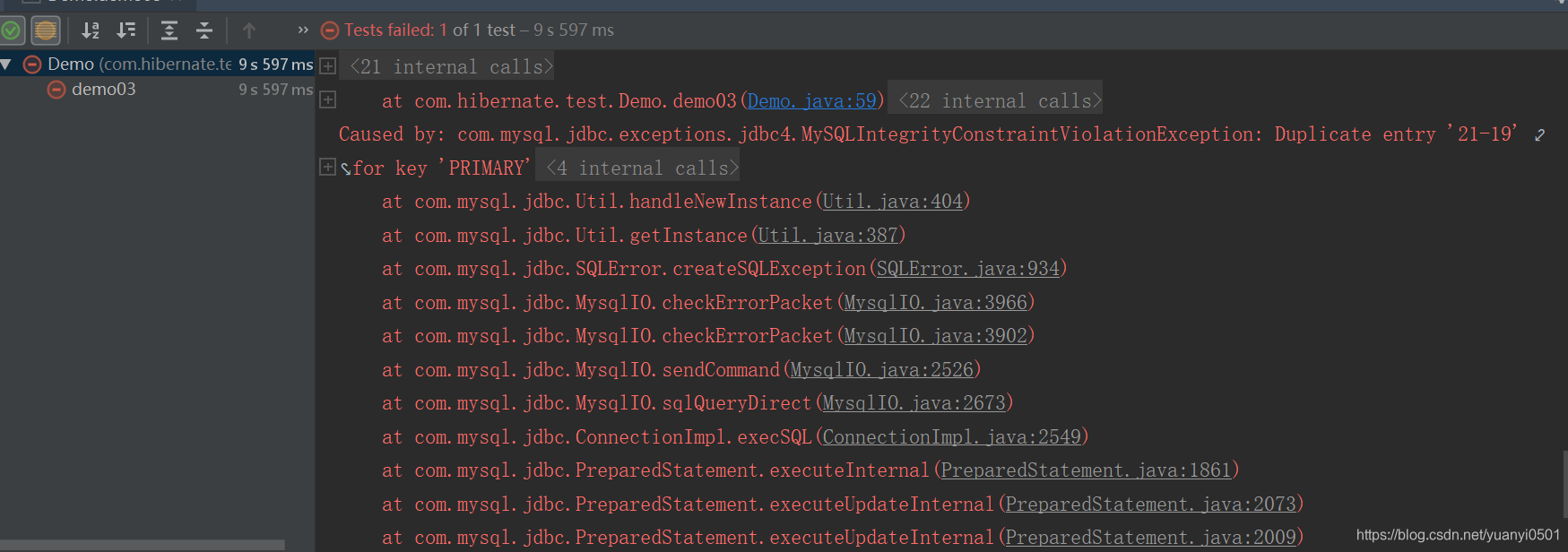This screenshot has height=552, width=1568.
Task: Toggle the show passed tests button
Action: pos(11,30)
